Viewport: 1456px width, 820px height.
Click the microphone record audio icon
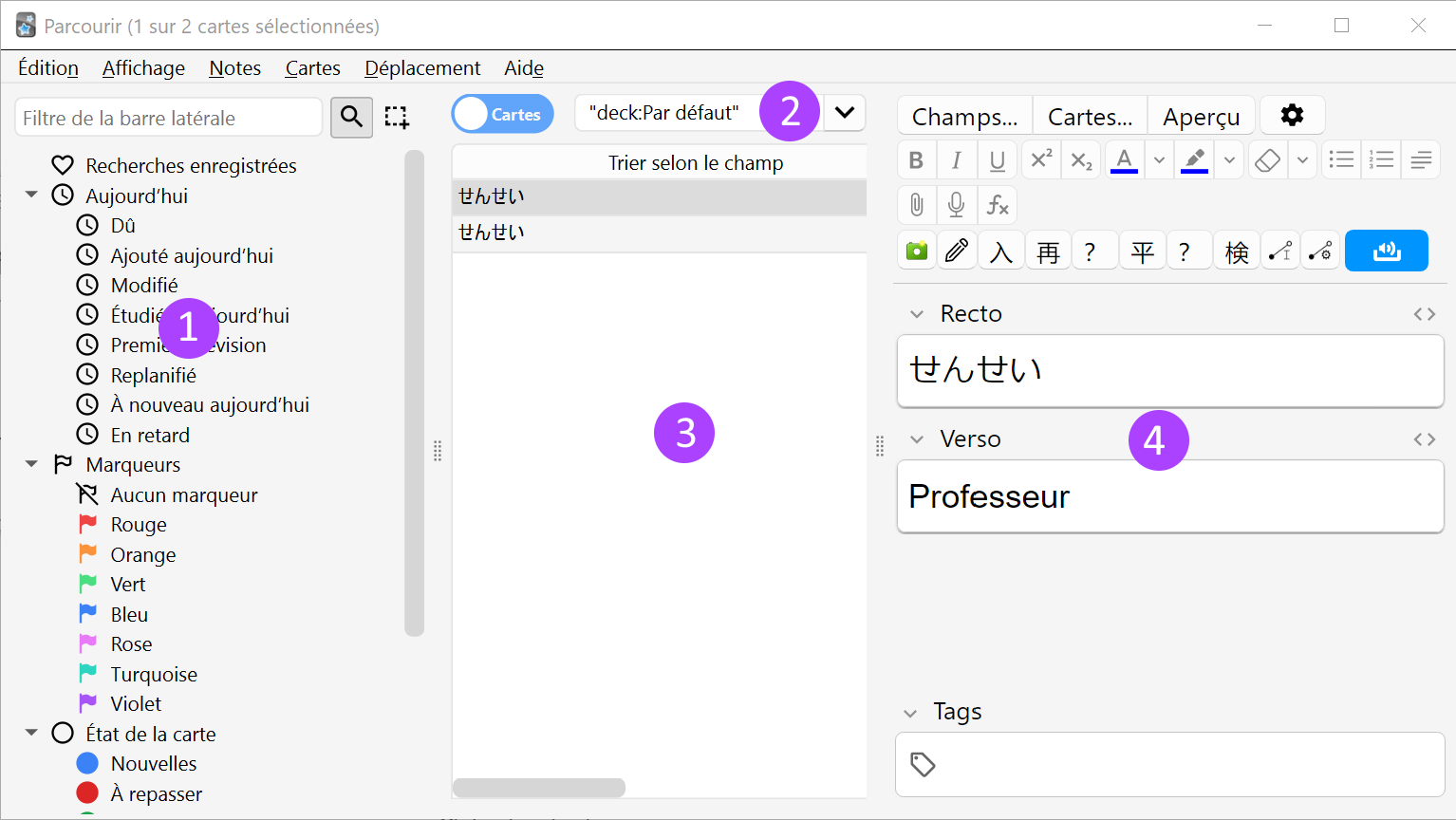point(957,205)
